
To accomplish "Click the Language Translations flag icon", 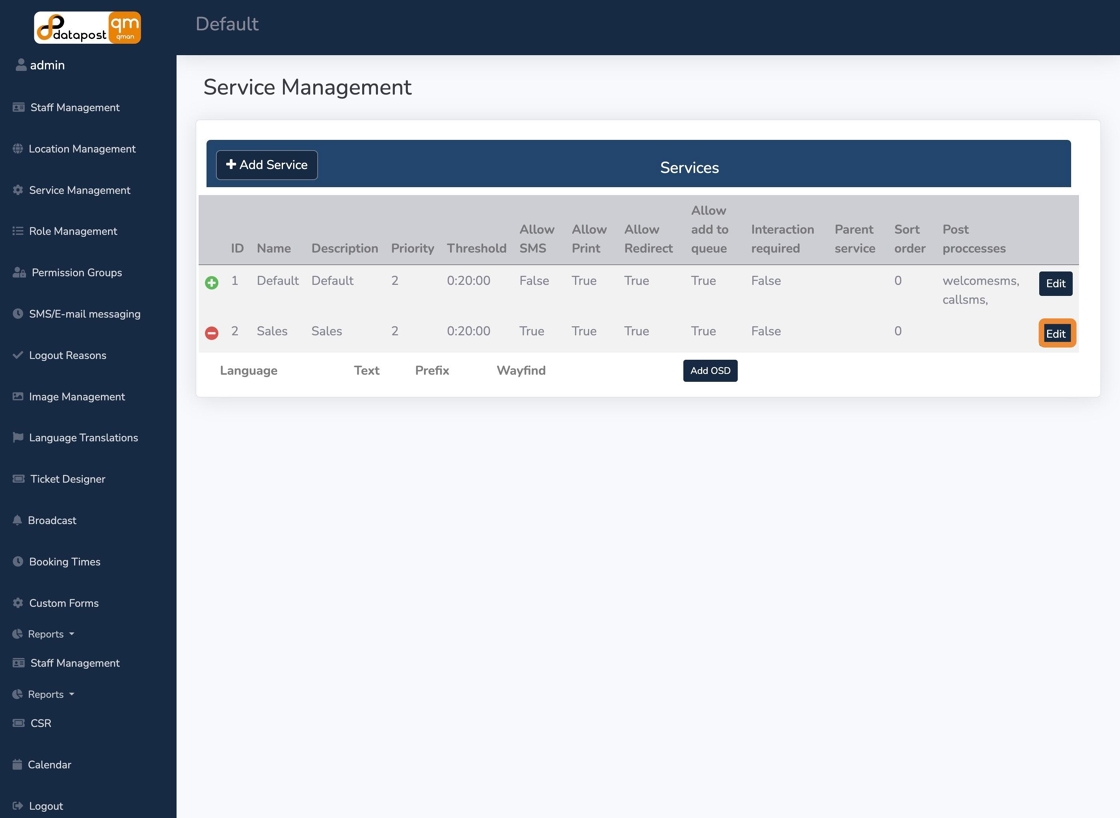I will [18, 437].
